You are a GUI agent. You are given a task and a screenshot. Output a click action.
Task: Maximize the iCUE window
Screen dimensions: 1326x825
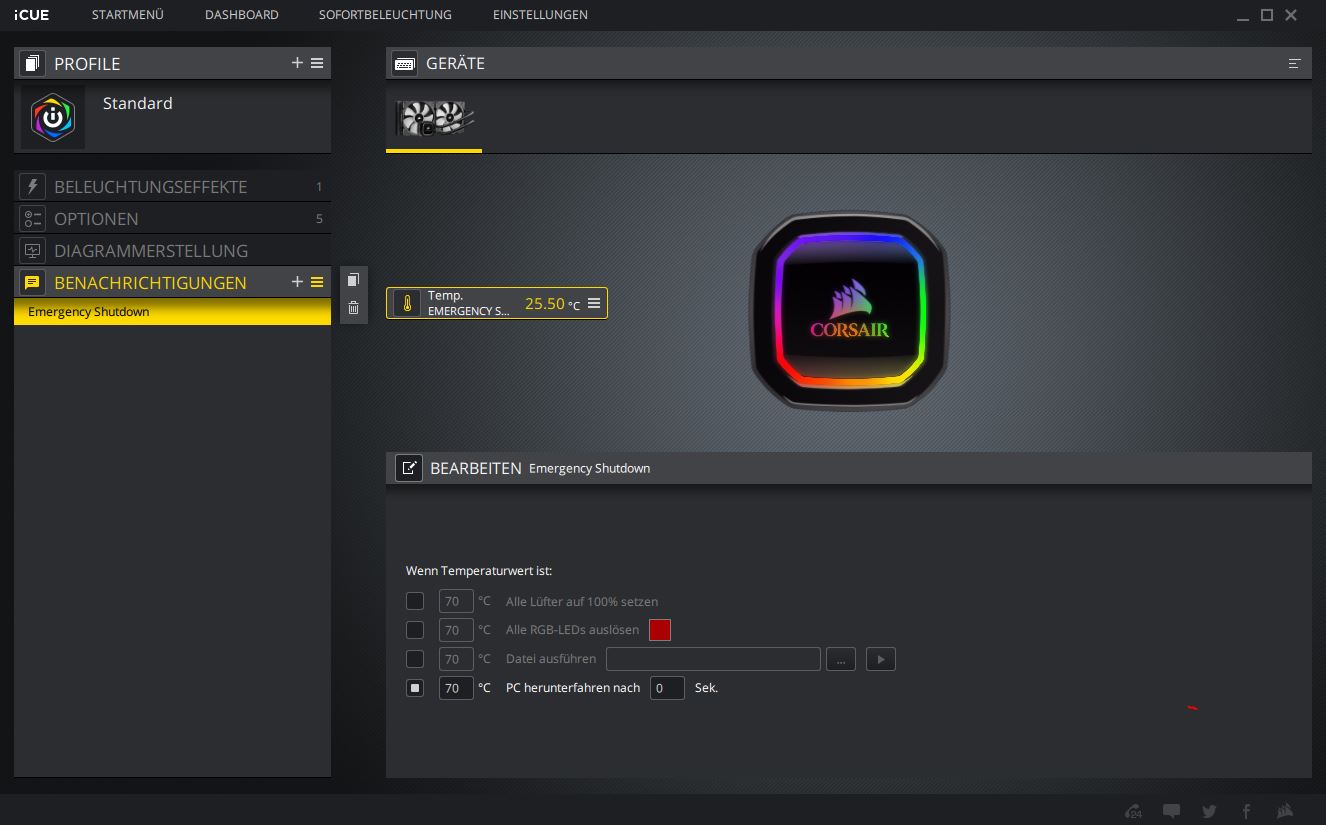(x=1267, y=15)
